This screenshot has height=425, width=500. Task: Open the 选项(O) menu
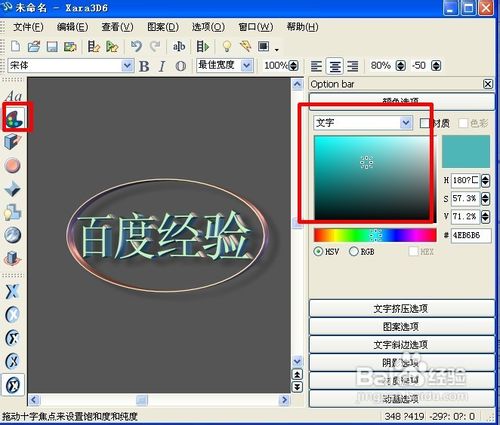pyautogui.click(x=208, y=27)
